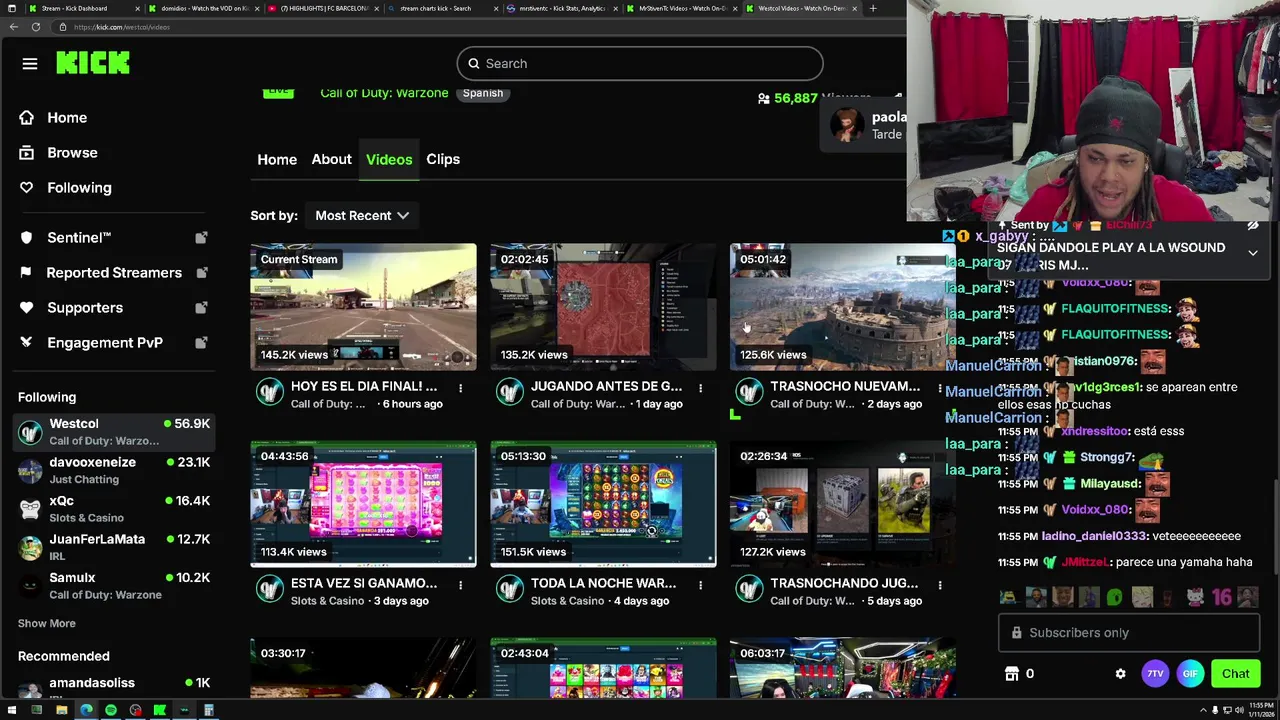This screenshot has height=720, width=1280.
Task: Open Samulx channel in Following list
Action: [114, 586]
